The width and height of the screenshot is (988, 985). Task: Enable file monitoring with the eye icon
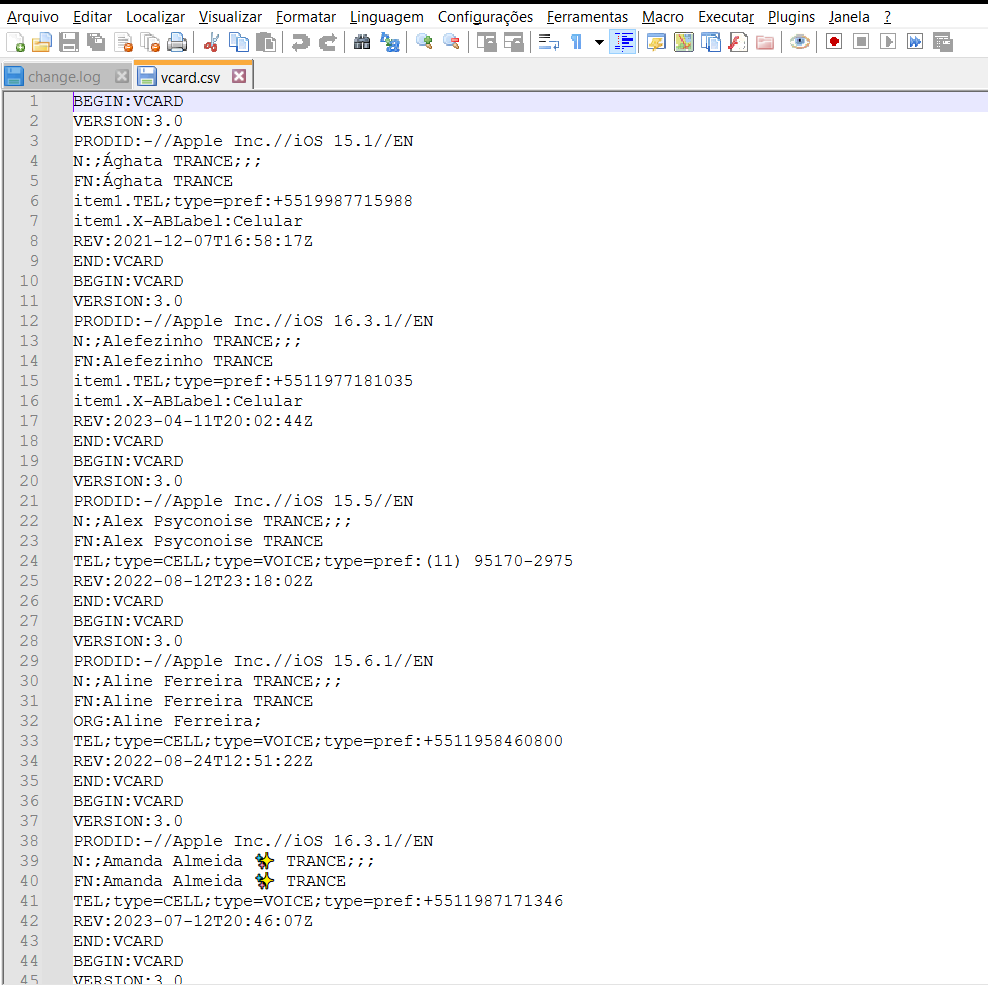tap(798, 41)
